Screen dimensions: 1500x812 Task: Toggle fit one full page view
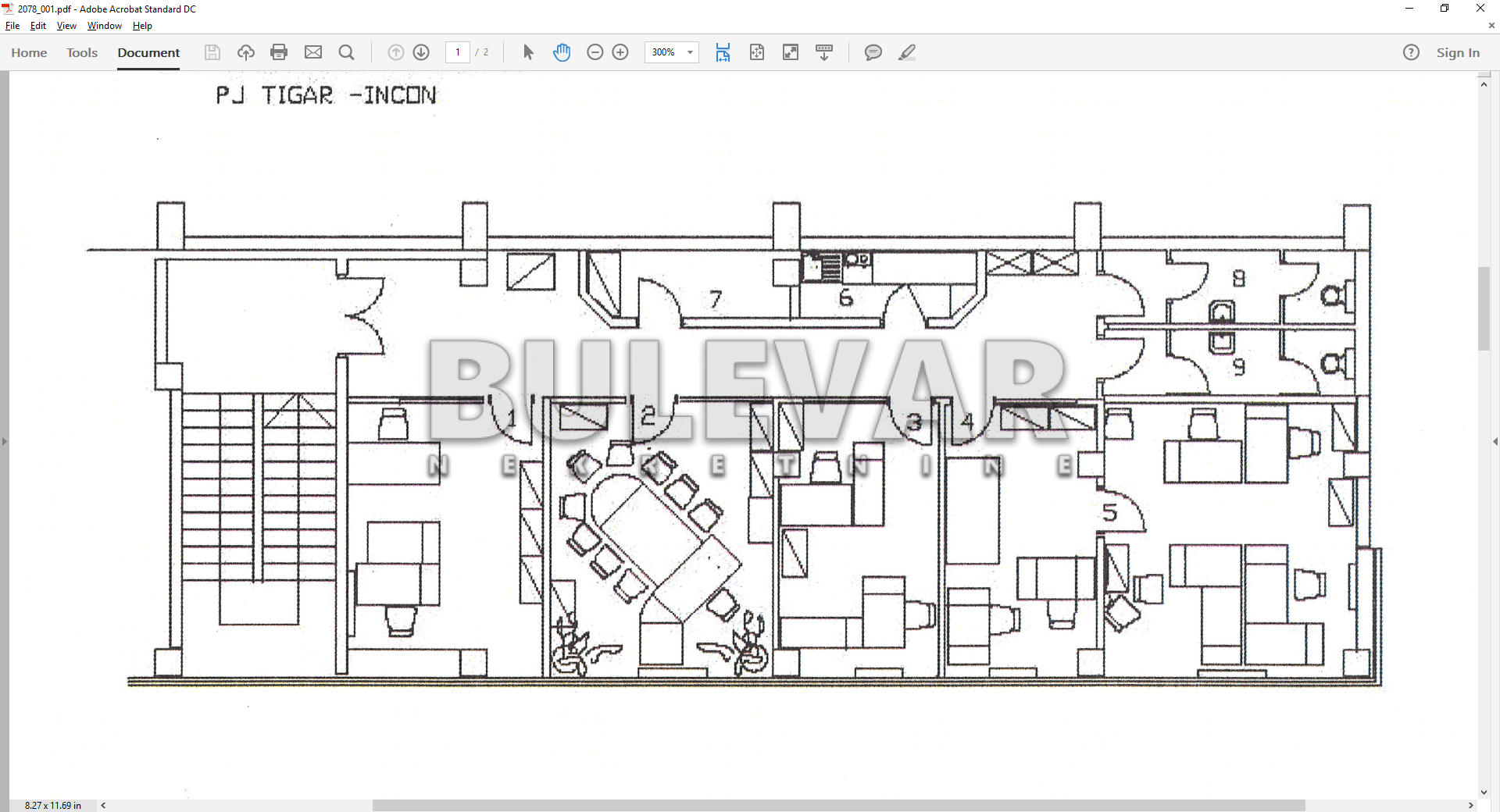pos(757,52)
